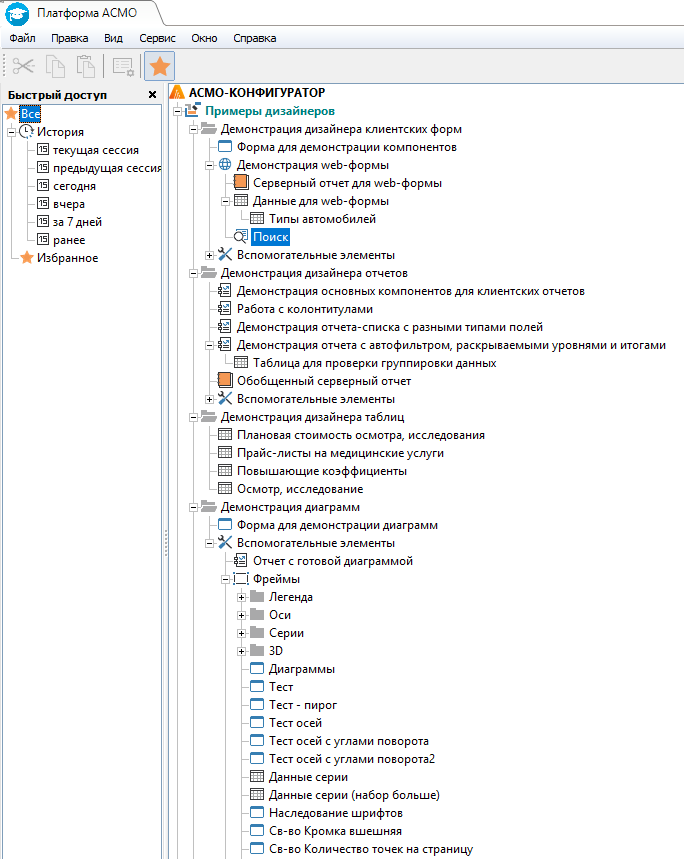Select Наследование шрифтов item
This screenshot has width=684, height=859.
pyautogui.click(x=336, y=813)
